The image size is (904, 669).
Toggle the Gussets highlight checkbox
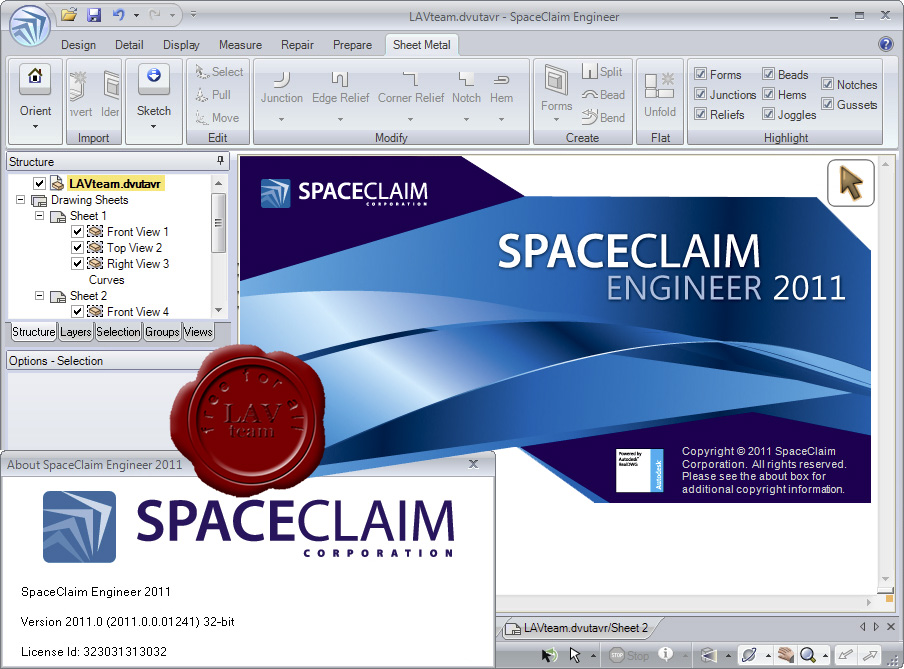[827, 104]
